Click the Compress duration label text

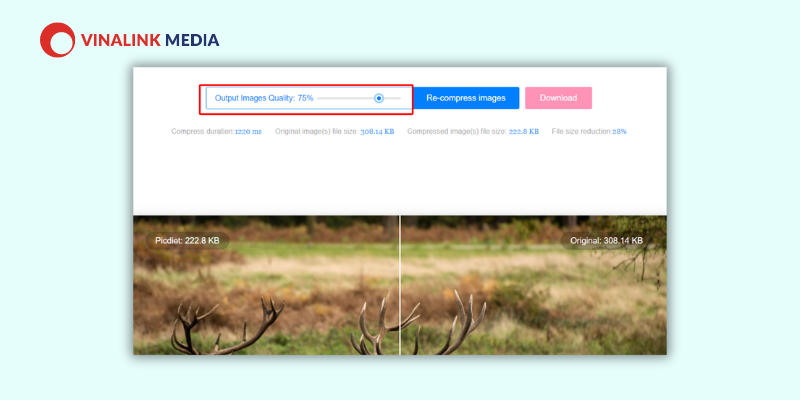(x=203, y=132)
